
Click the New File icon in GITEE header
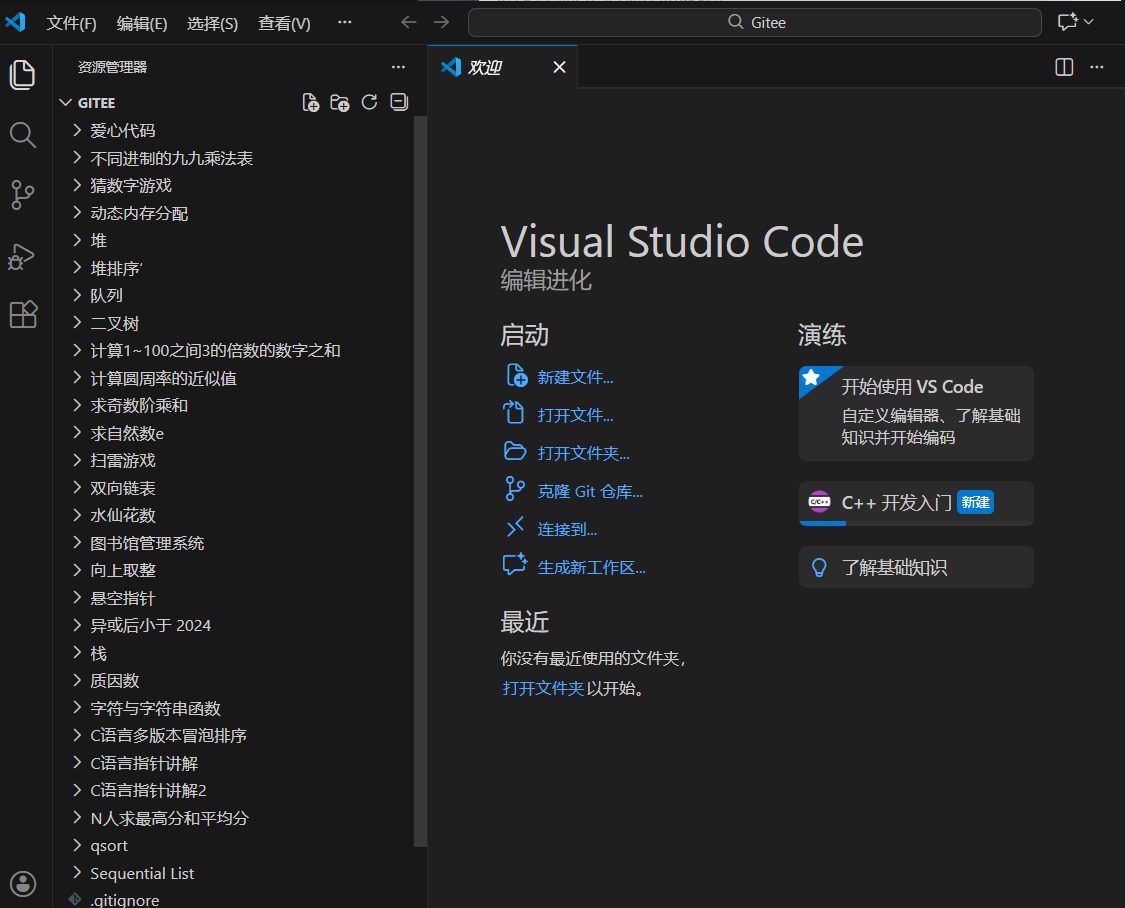pos(311,103)
